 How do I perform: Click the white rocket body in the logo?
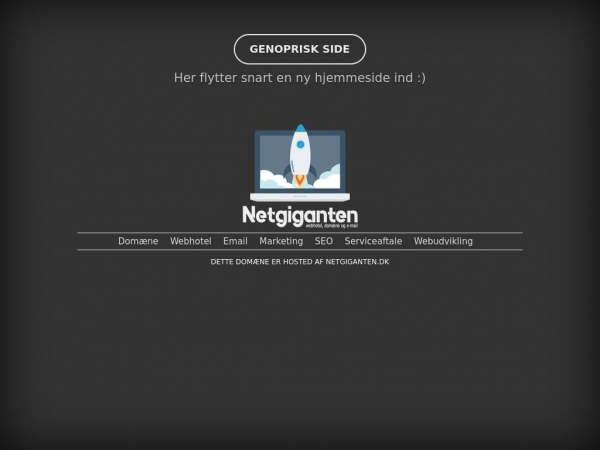(300, 160)
